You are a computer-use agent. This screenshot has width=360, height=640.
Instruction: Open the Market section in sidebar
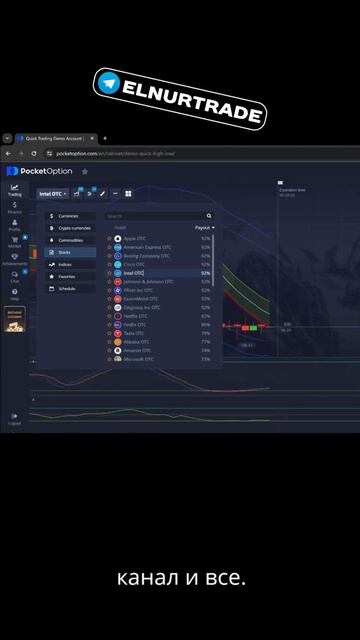click(x=15, y=242)
